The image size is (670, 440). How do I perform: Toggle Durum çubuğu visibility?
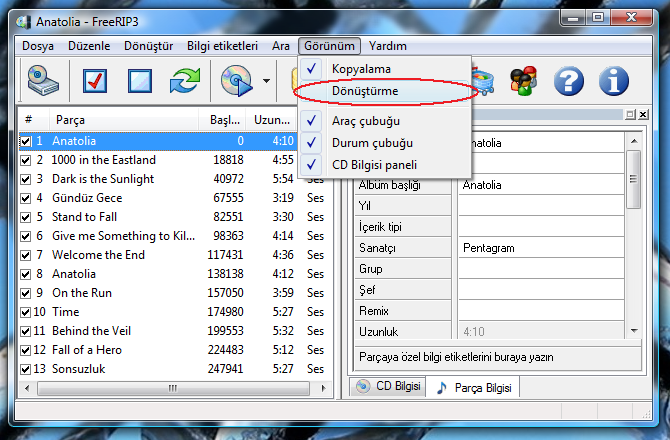tap(385, 143)
